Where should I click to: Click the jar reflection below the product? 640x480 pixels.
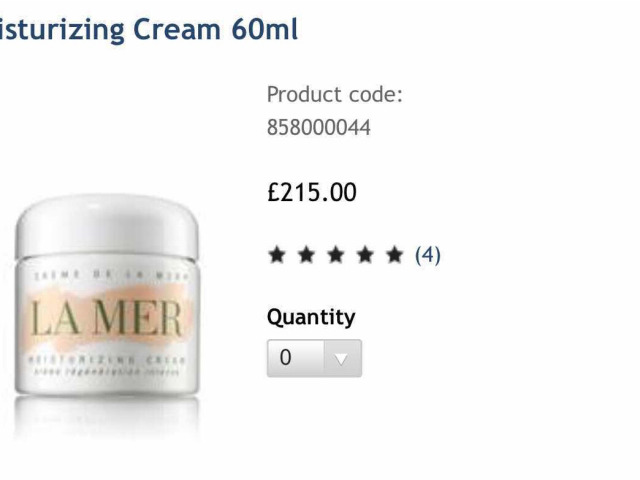coord(107,418)
